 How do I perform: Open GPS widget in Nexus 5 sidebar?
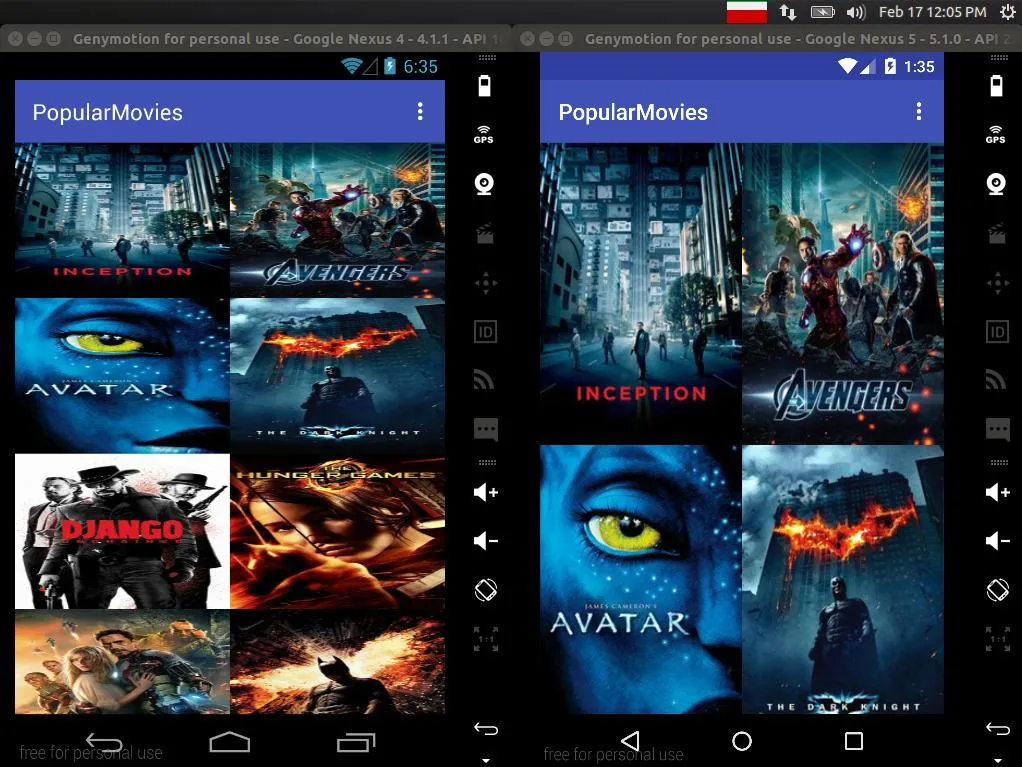pos(995,134)
